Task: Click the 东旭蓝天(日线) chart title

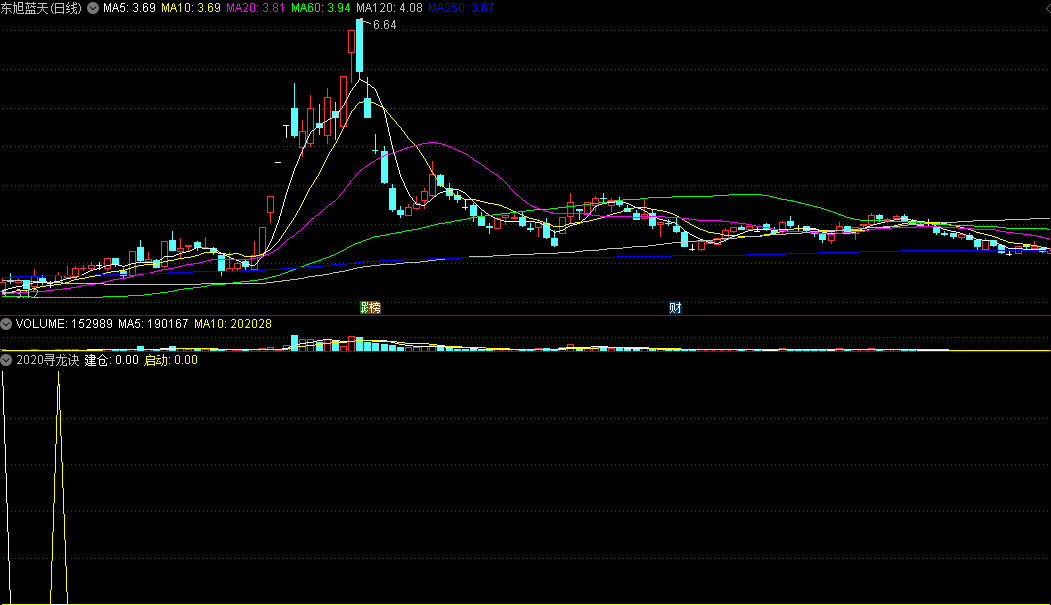Action: [x=42, y=8]
